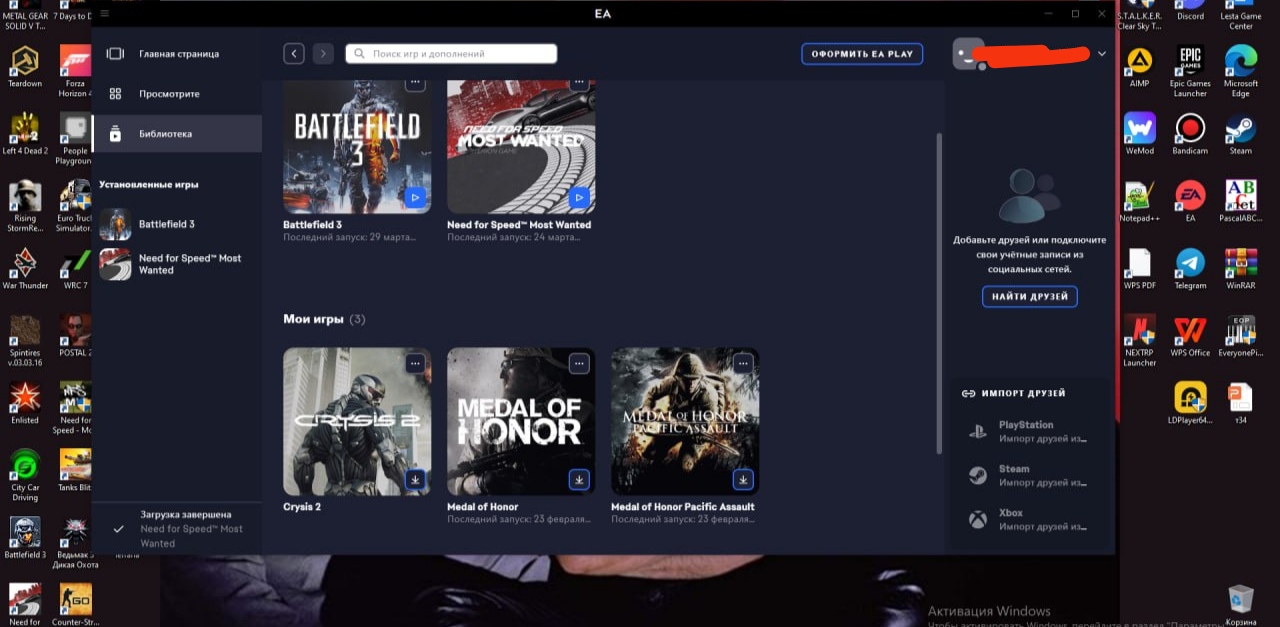1280x627 pixels.
Task: Open PascalABC desktop icon
Action: pyautogui.click(x=1241, y=201)
